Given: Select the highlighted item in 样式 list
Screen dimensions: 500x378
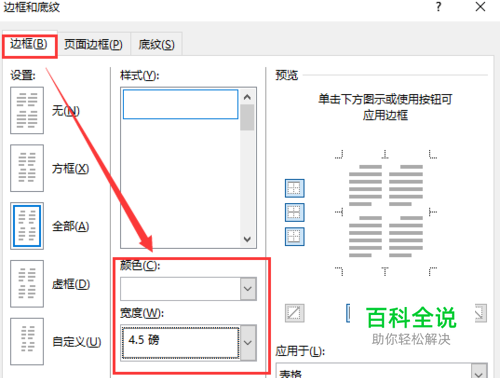Looking at the screenshot, I should tap(181, 104).
